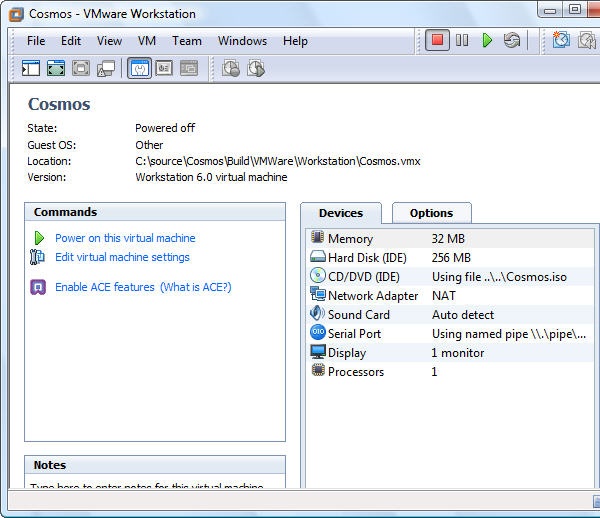600x518 pixels.
Task: Click the Notes text entry area
Action: [x=155, y=481]
